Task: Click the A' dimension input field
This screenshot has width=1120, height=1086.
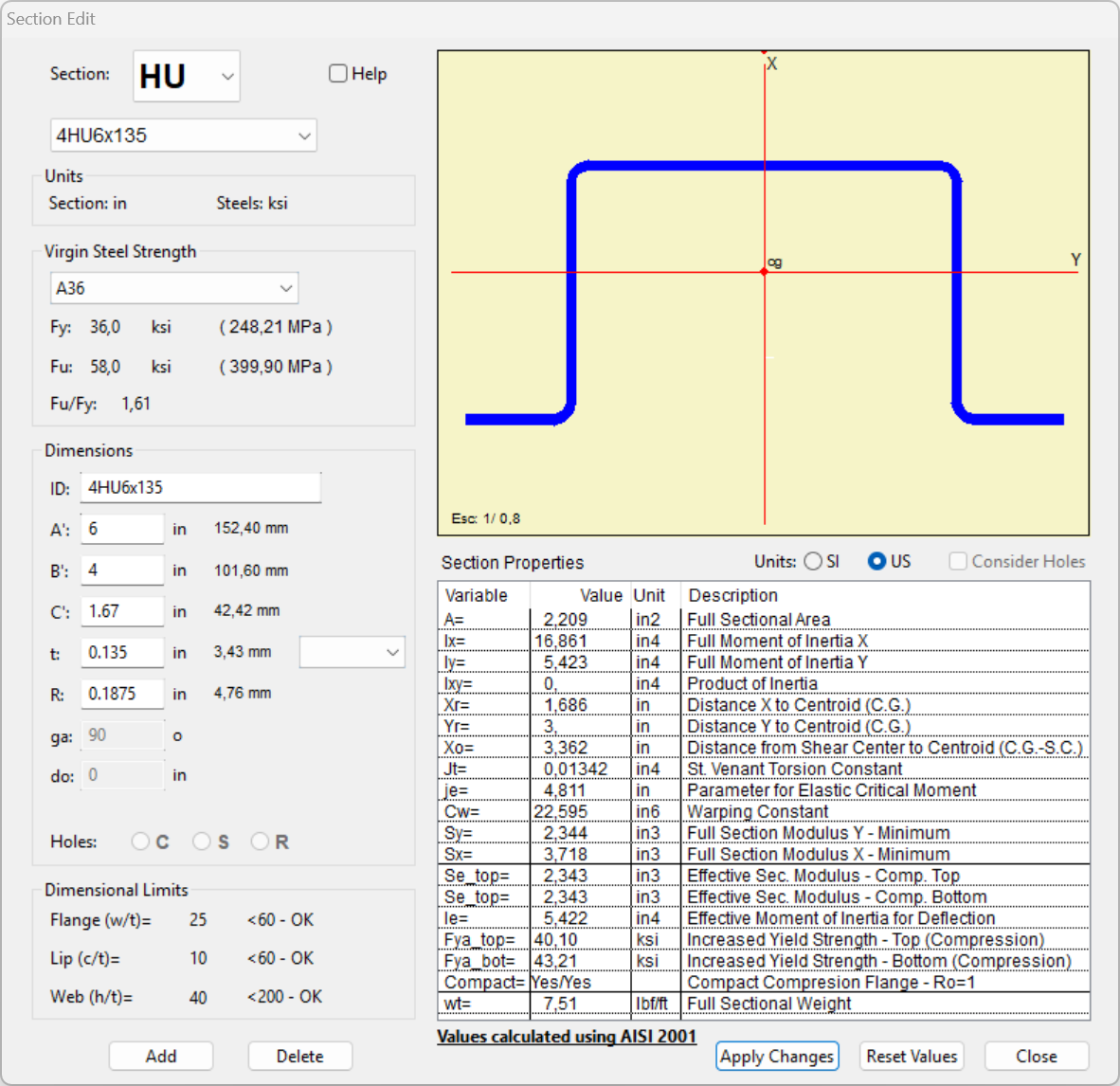Action: point(122,529)
